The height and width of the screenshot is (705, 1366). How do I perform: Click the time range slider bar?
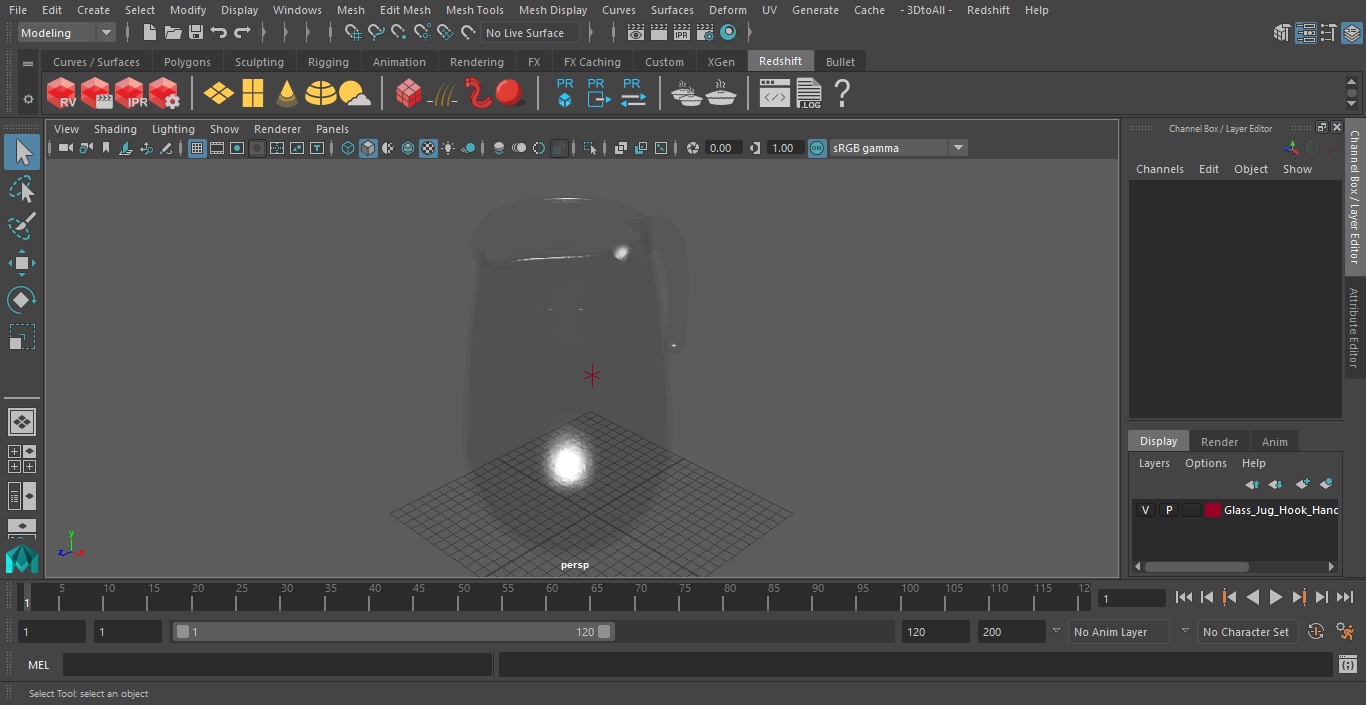[394, 632]
